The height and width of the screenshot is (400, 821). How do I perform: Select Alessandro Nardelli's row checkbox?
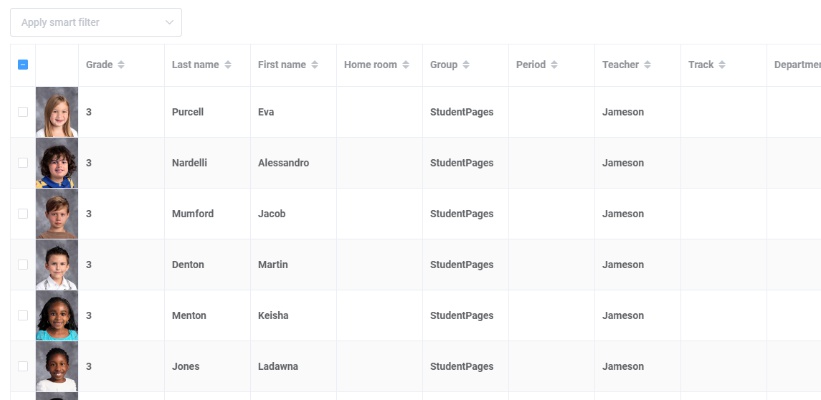(x=23, y=163)
